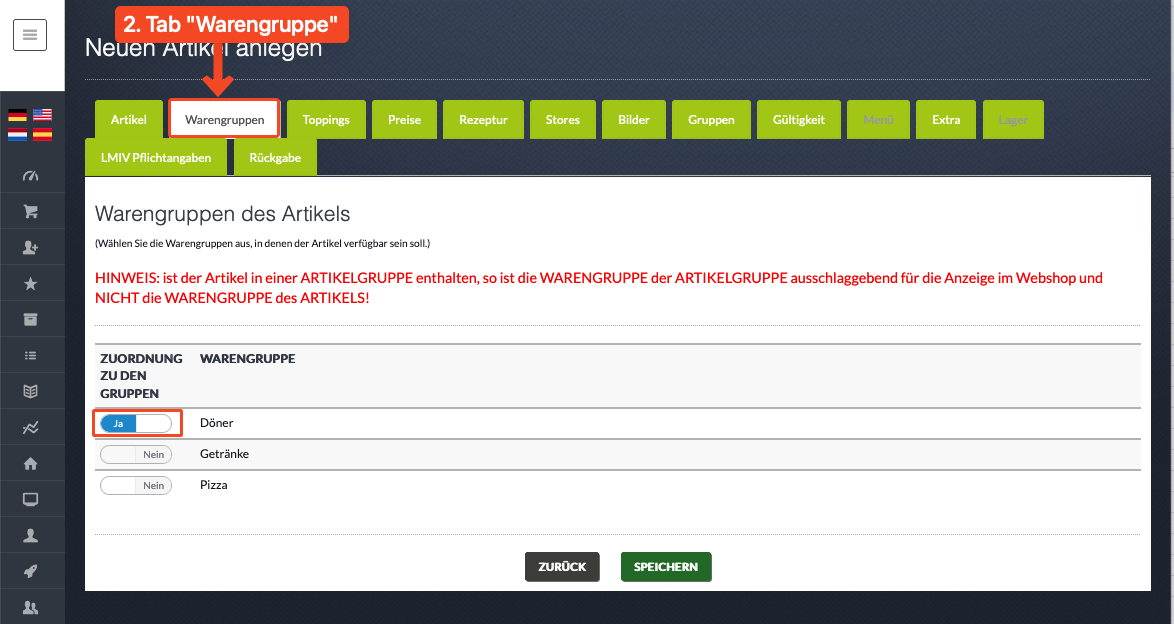This screenshot has height=624, width=1174.
Task: Switch to the Extra tab
Action: pos(946,120)
